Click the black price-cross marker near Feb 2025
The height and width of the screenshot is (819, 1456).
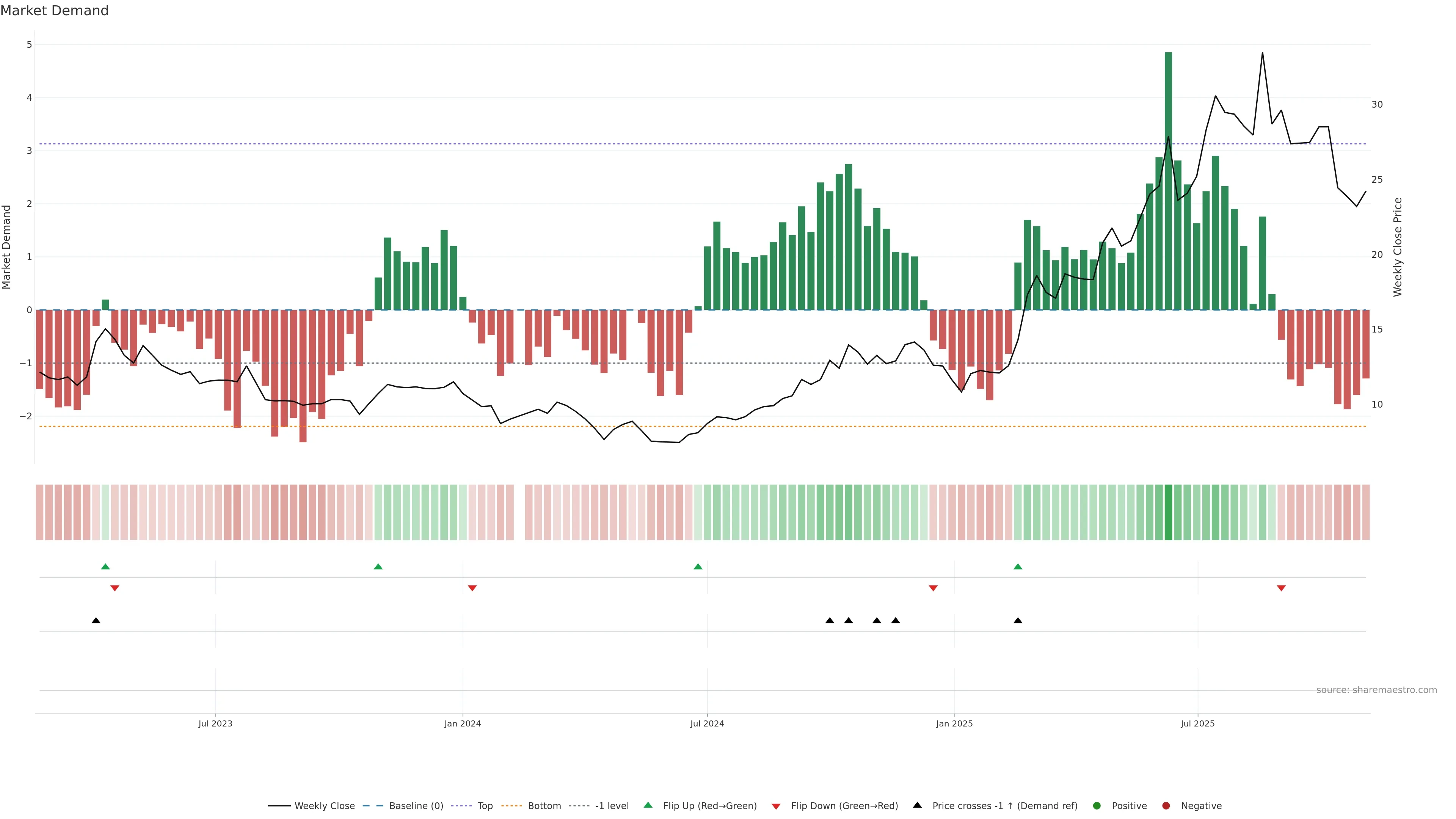(1018, 621)
